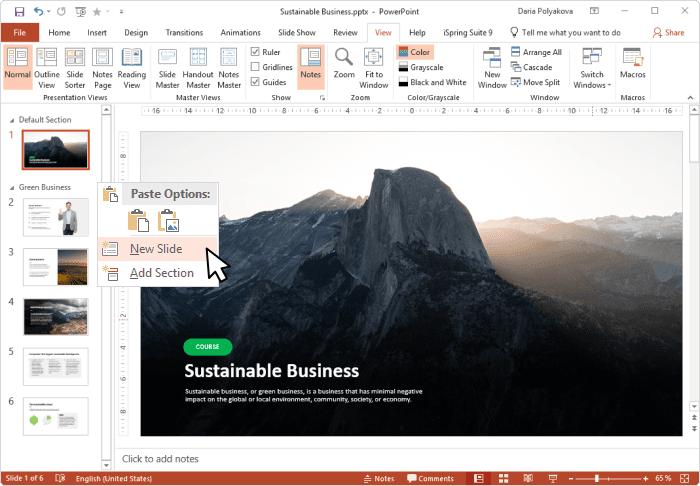Image resolution: width=700 pixels, height=486 pixels.
Task: Adjust the zoom slider in status bar
Action: tap(599, 479)
